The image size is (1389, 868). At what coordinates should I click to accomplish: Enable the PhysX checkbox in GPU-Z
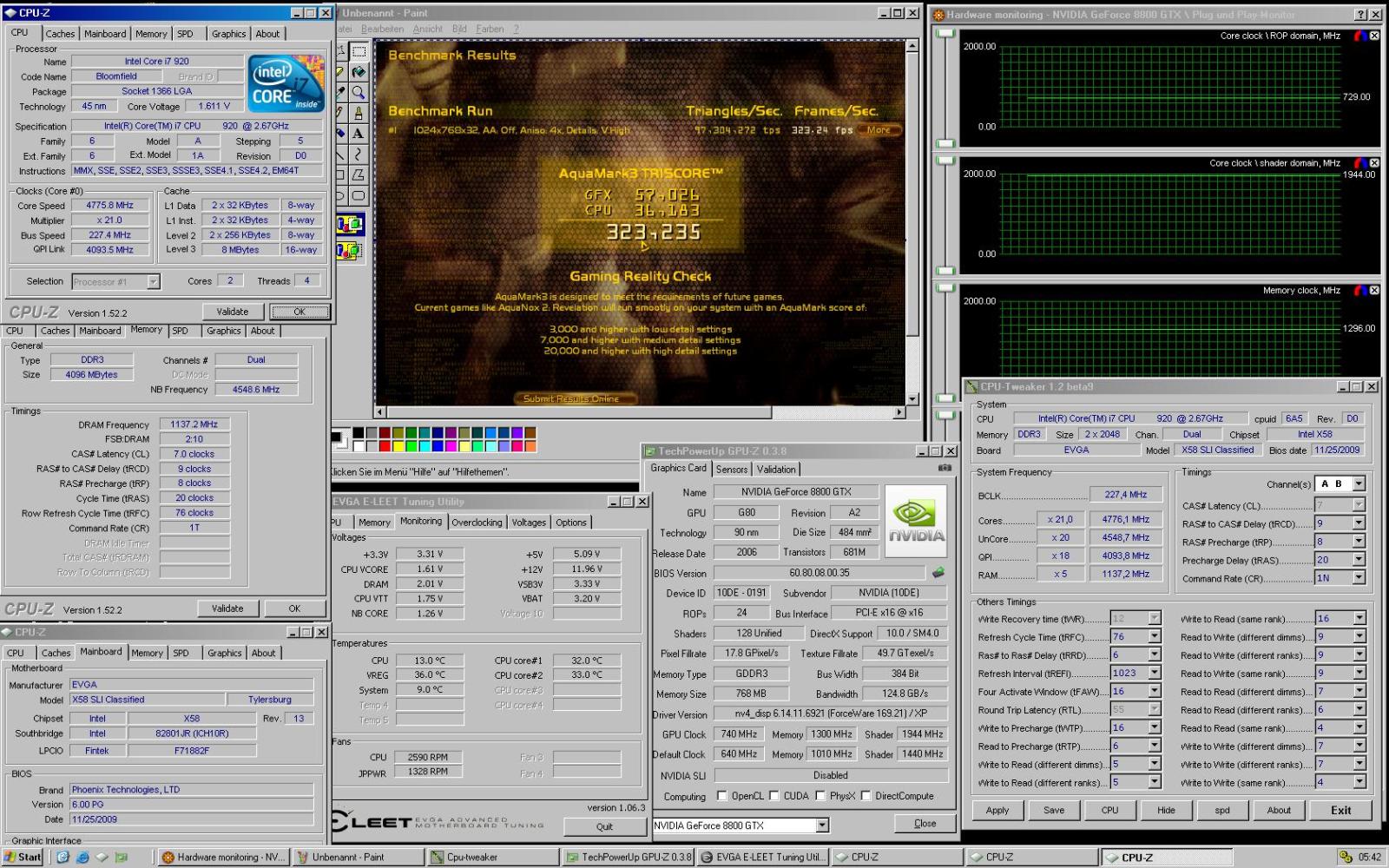click(820, 796)
